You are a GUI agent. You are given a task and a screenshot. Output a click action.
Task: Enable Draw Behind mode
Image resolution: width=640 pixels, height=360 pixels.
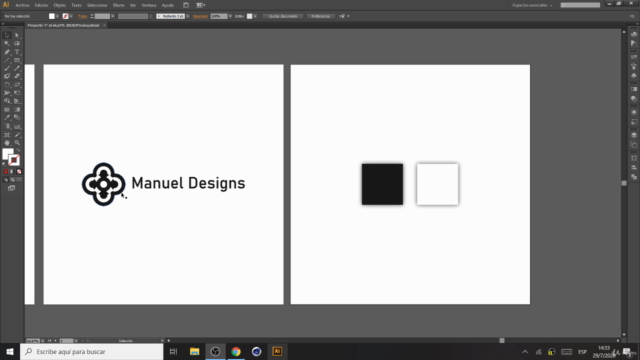click(x=12, y=180)
